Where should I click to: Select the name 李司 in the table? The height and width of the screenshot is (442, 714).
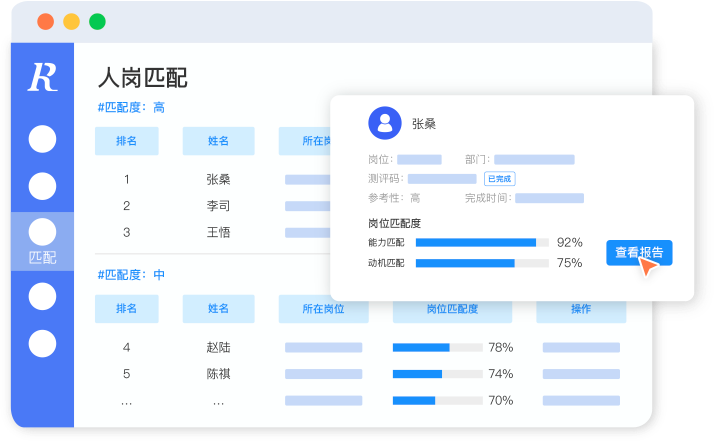coord(218,206)
